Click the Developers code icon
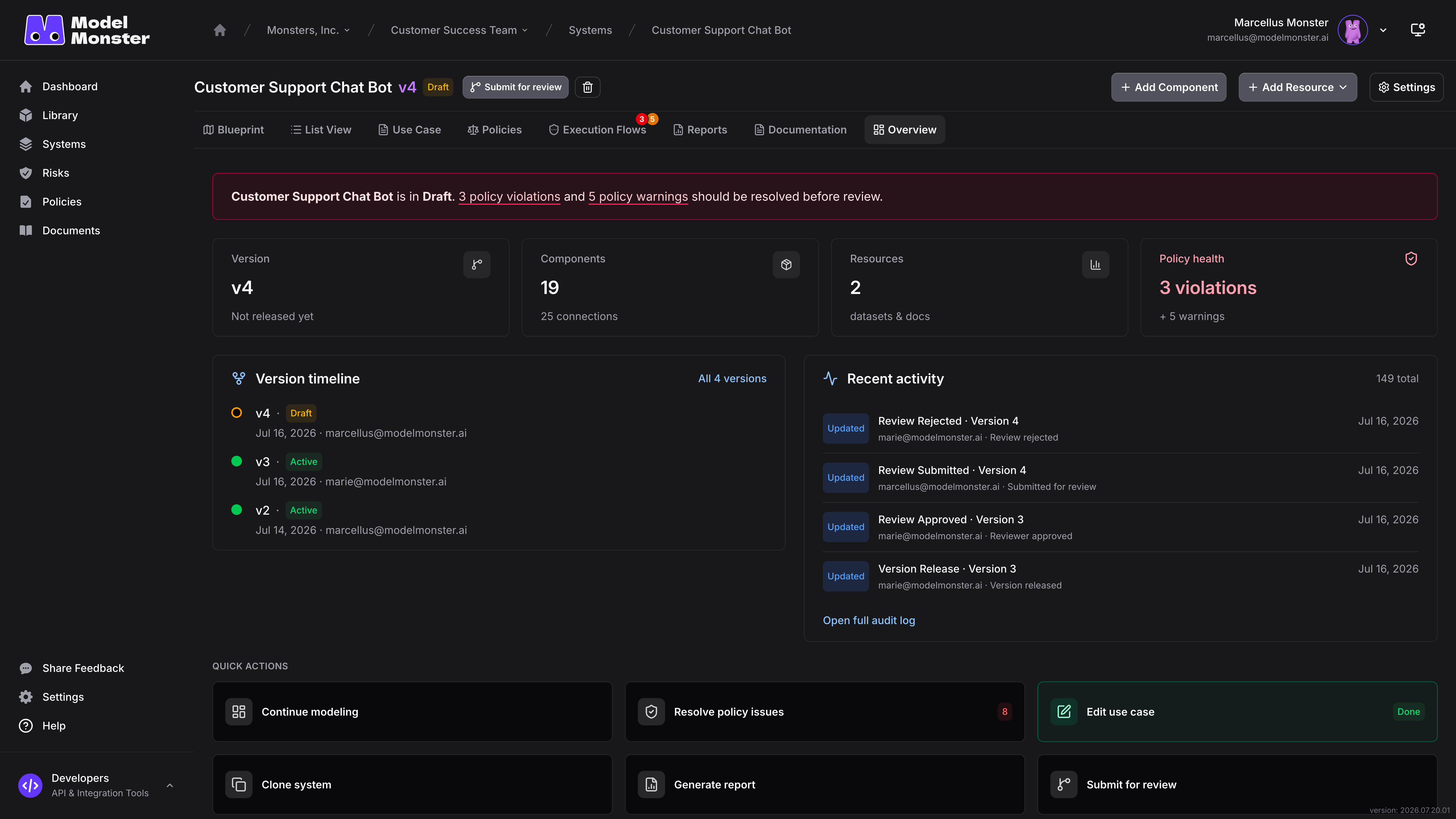 coord(30,785)
